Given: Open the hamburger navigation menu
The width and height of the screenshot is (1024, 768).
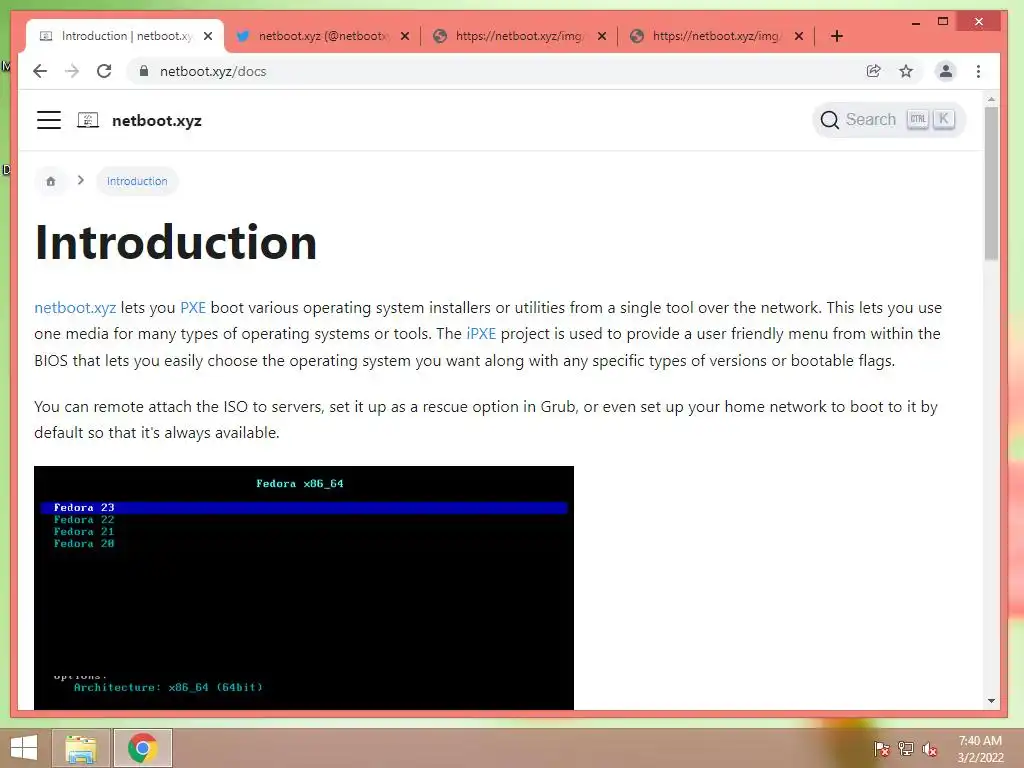Looking at the screenshot, I should tap(49, 120).
